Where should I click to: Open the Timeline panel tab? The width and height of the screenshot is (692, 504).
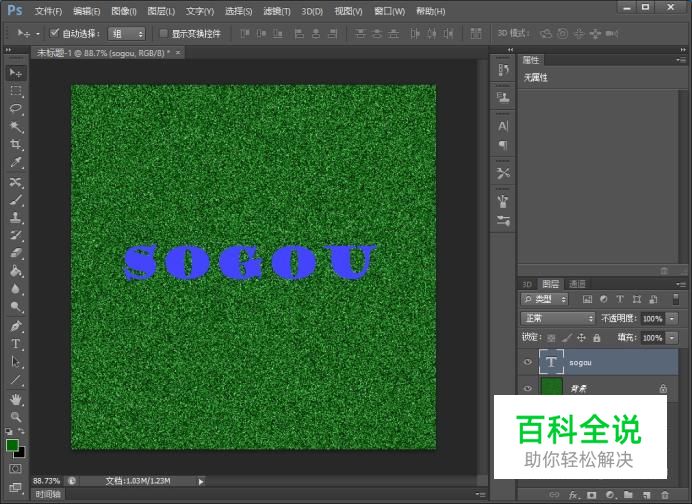pyautogui.click(x=48, y=494)
